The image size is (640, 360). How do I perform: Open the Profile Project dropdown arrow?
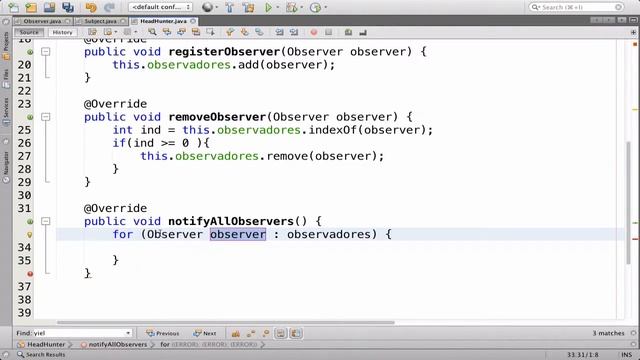click(325, 7)
